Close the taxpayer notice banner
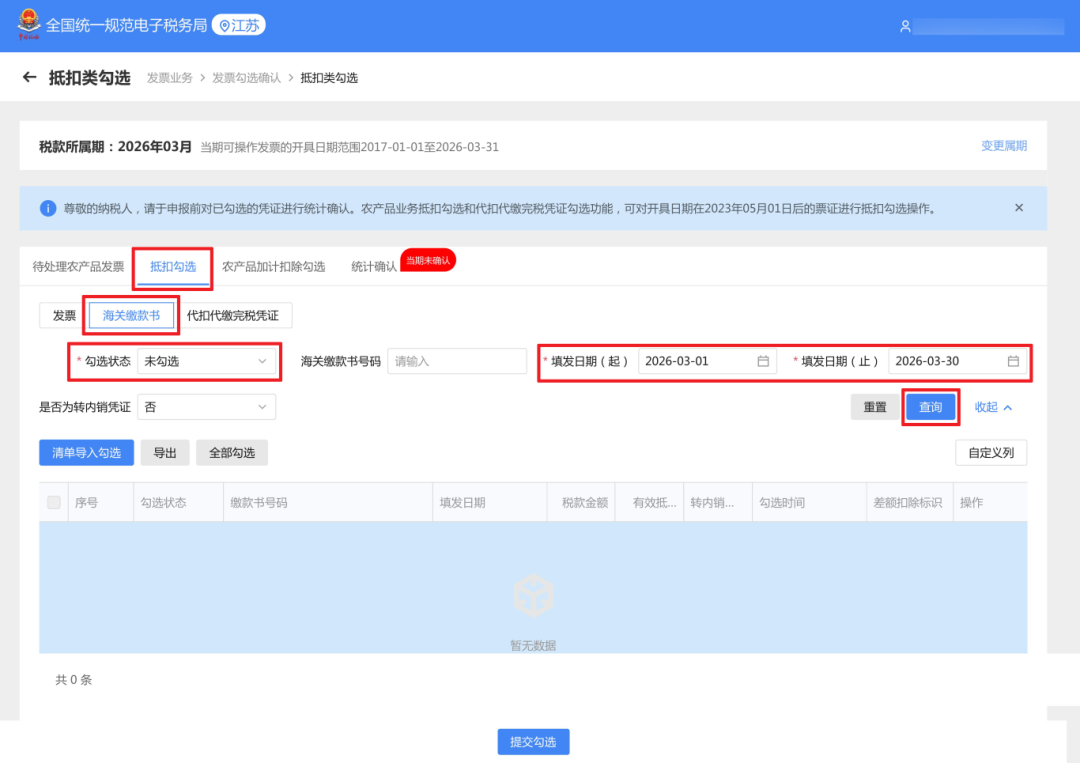Viewport: 1080px width, 763px height. pyautogui.click(x=1019, y=207)
